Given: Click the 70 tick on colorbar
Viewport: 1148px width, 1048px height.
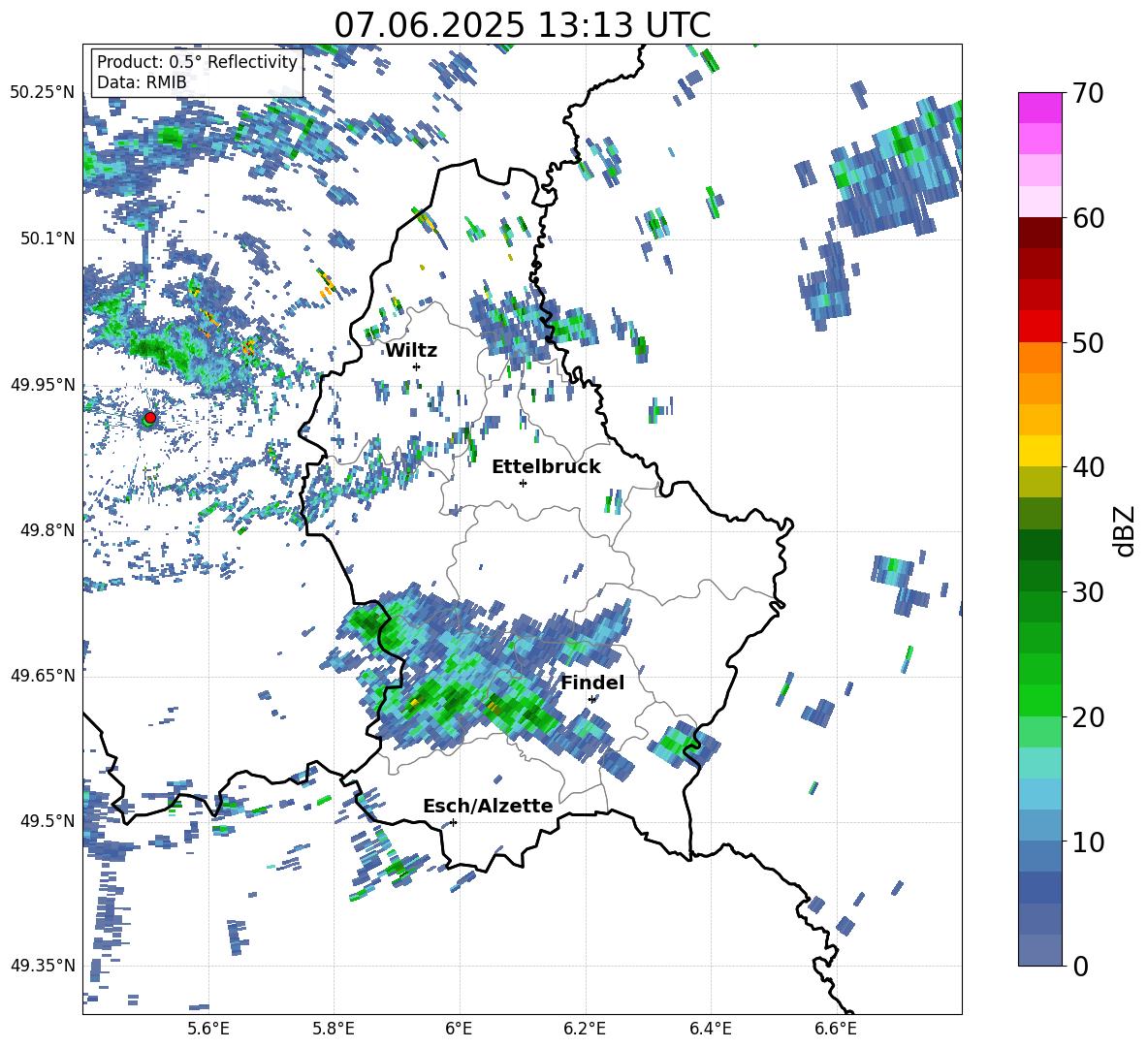Looking at the screenshot, I should pos(1088,94).
